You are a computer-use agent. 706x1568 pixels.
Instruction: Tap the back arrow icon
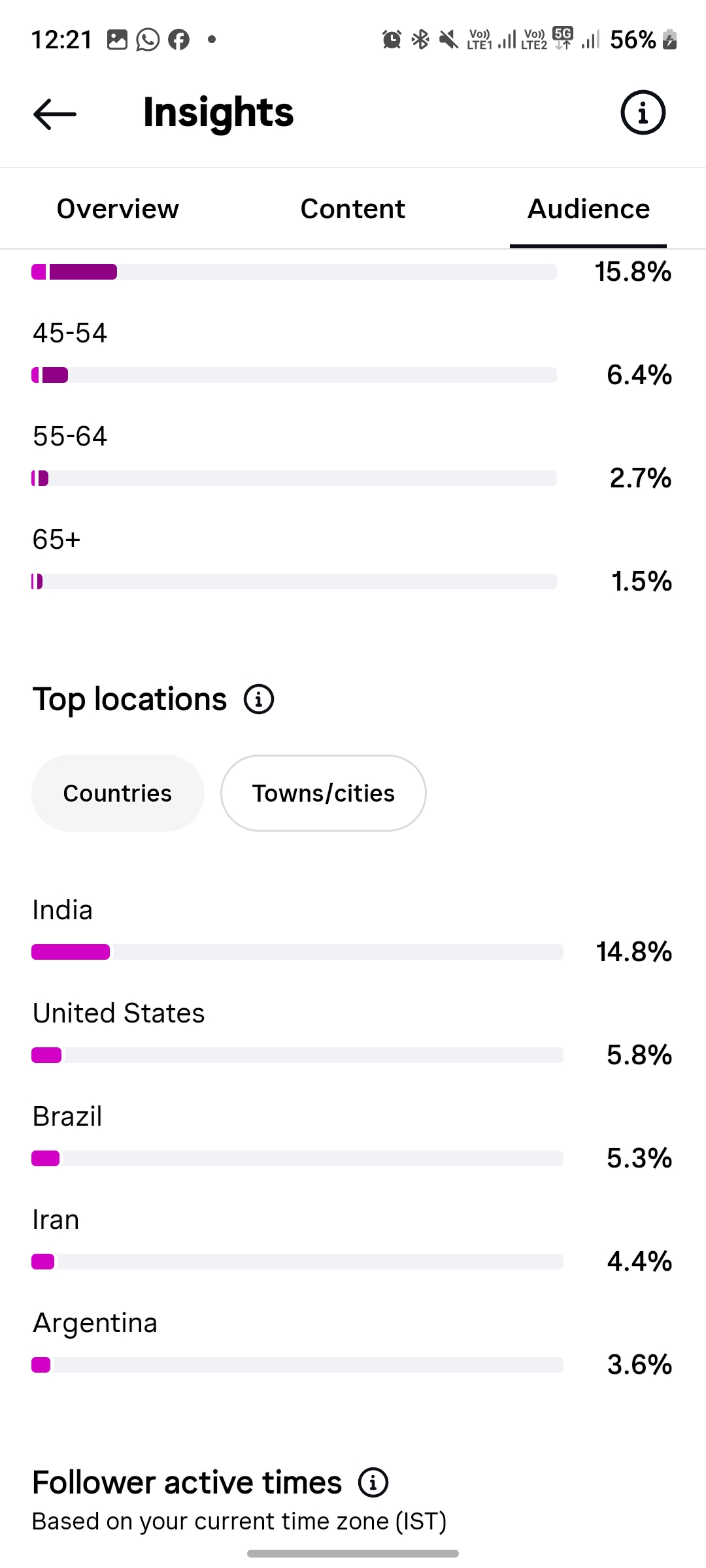pyautogui.click(x=55, y=114)
